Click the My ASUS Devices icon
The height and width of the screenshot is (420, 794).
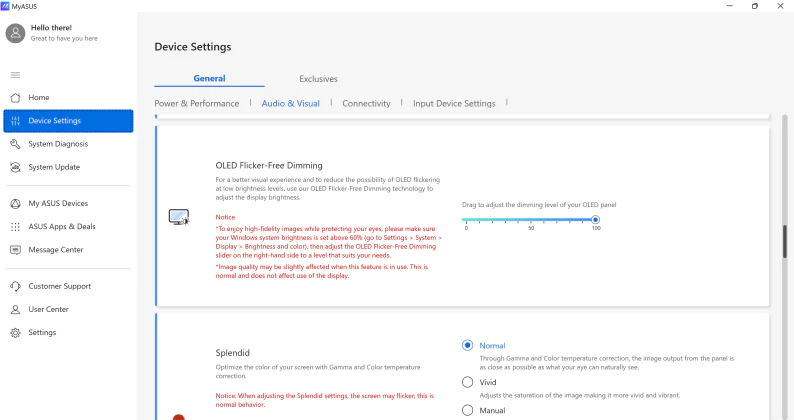16,203
